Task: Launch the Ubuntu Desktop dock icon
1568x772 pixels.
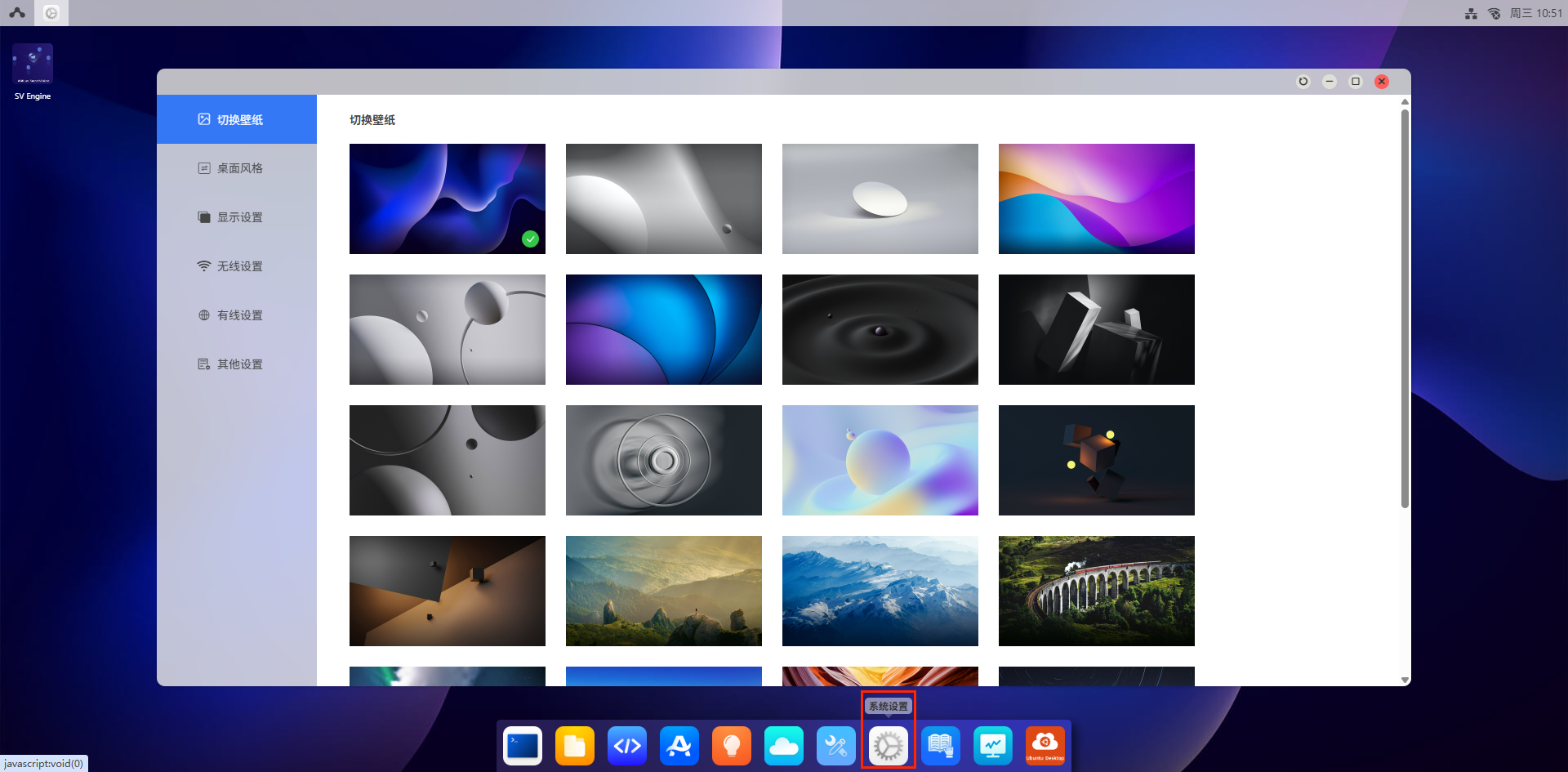Action: tap(1045, 746)
